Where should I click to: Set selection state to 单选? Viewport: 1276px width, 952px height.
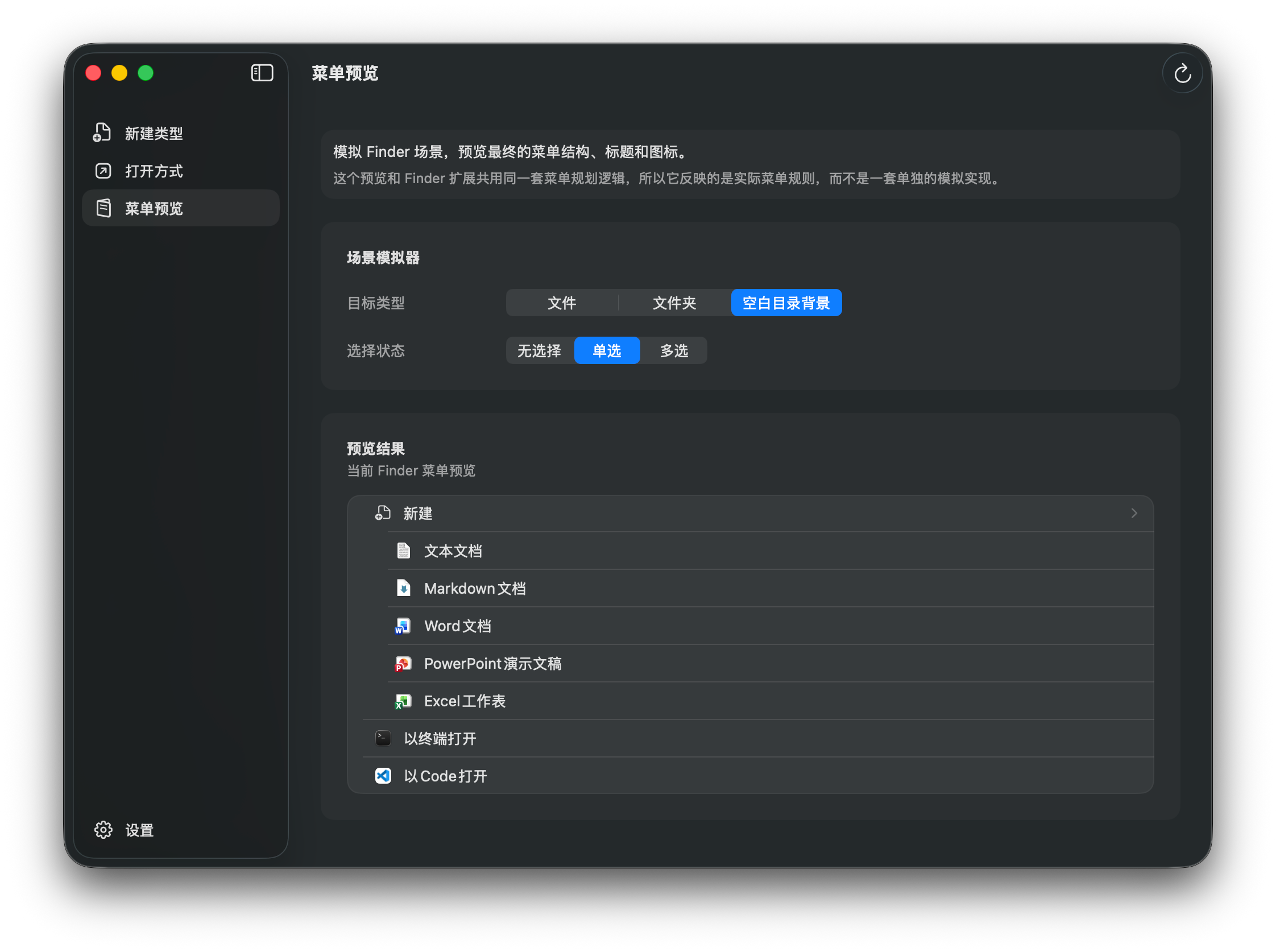coord(607,351)
